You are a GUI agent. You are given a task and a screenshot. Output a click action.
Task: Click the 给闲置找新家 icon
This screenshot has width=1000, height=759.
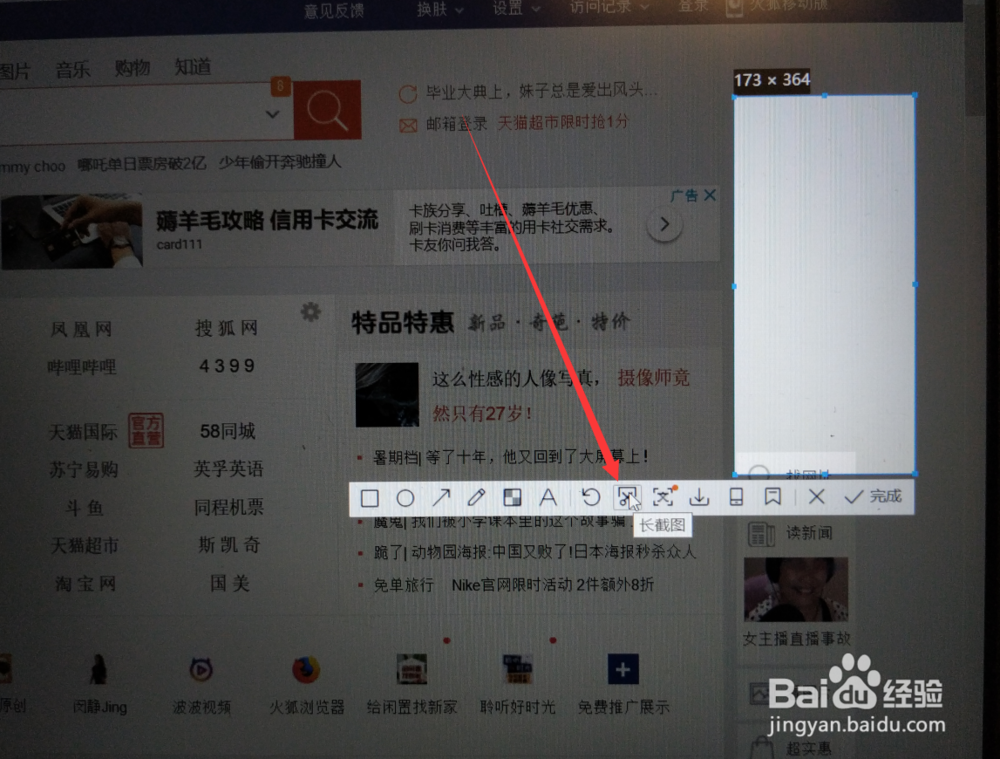[411, 669]
